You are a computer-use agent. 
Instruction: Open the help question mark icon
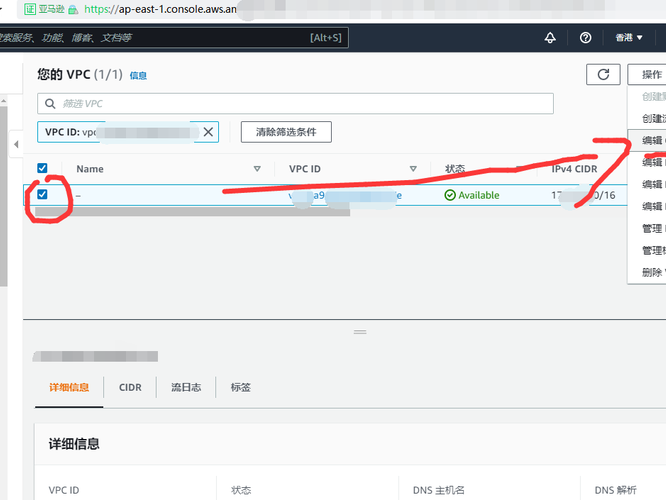click(x=585, y=38)
